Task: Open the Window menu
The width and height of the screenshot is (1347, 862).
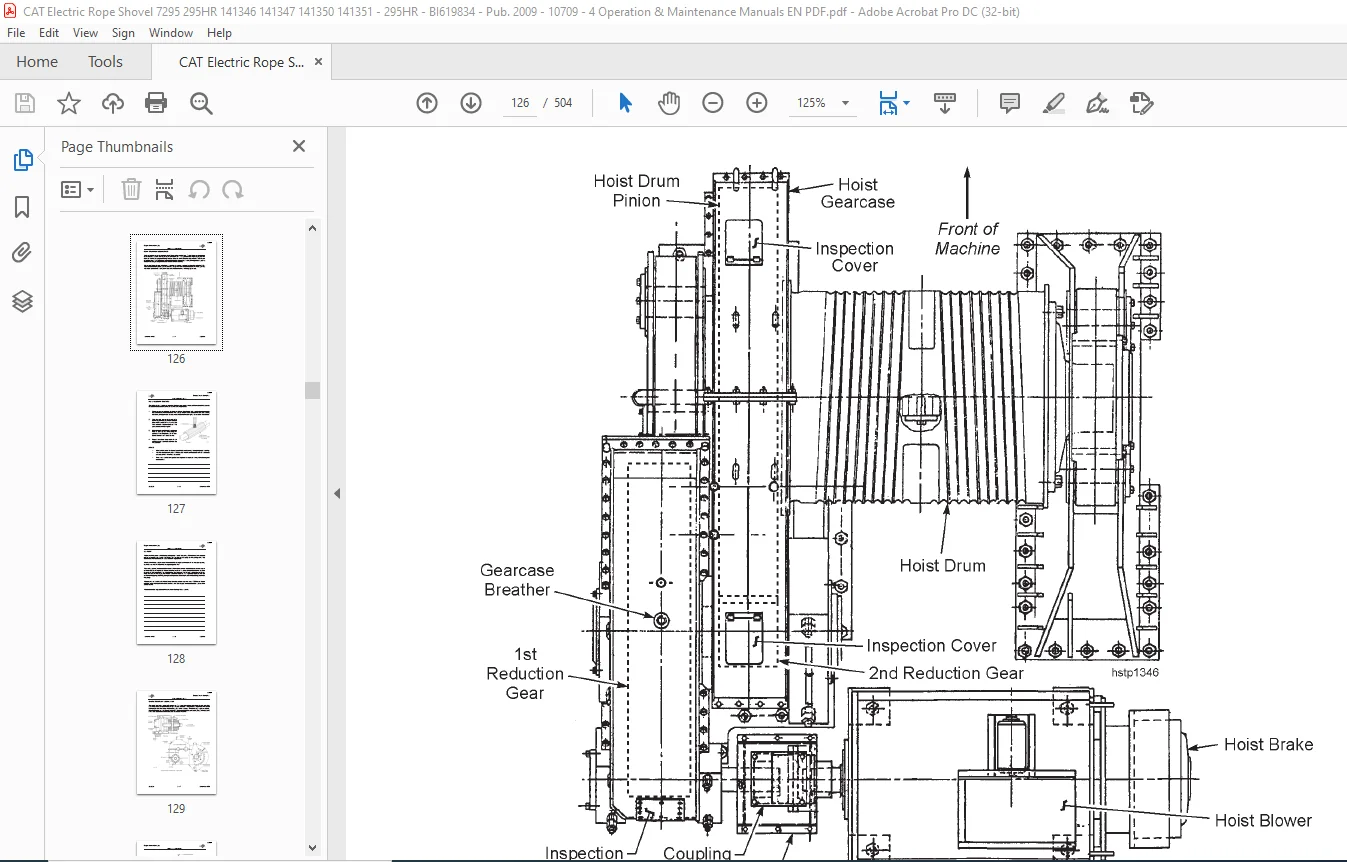Action: pos(171,33)
